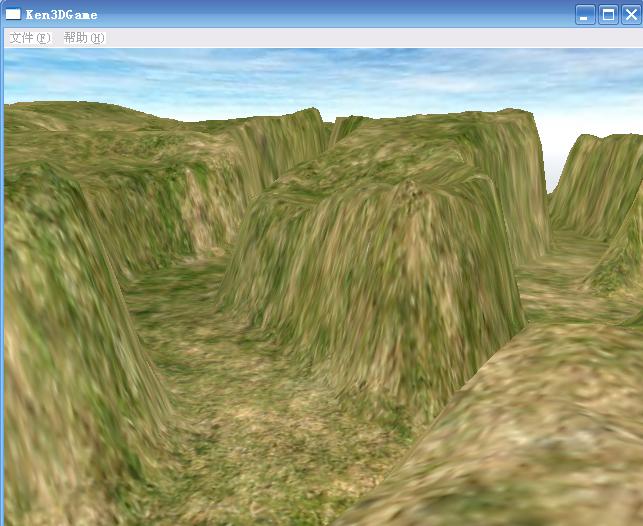
Task: Close the Ken3DGame window
Action: [631, 15]
